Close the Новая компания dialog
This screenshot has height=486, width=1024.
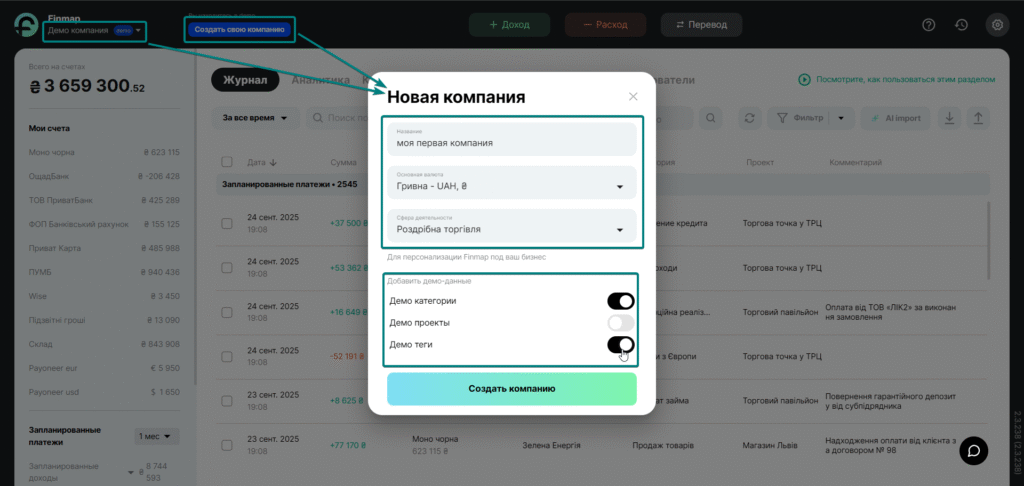(632, 97)
